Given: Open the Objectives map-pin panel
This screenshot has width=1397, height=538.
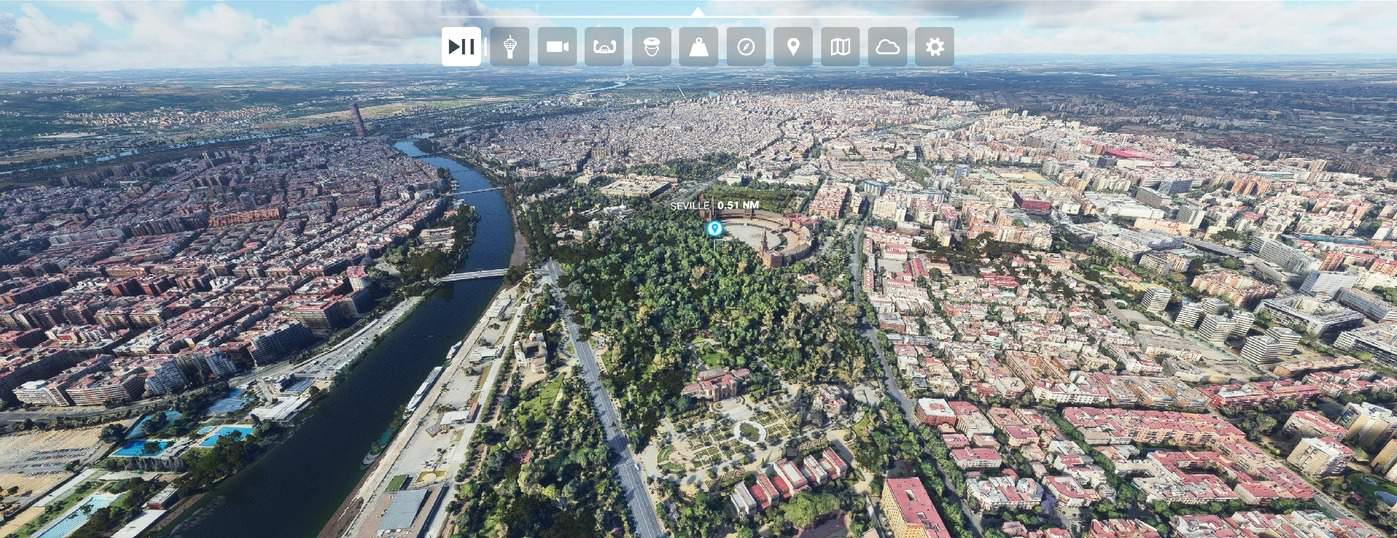Looking at the screenshot, I should click(x=793, y=47).
